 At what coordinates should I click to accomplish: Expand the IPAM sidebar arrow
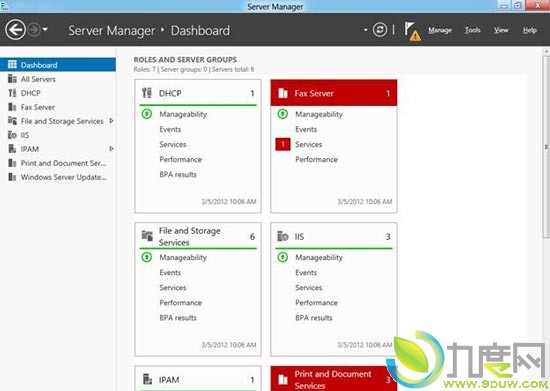(111, 149)
